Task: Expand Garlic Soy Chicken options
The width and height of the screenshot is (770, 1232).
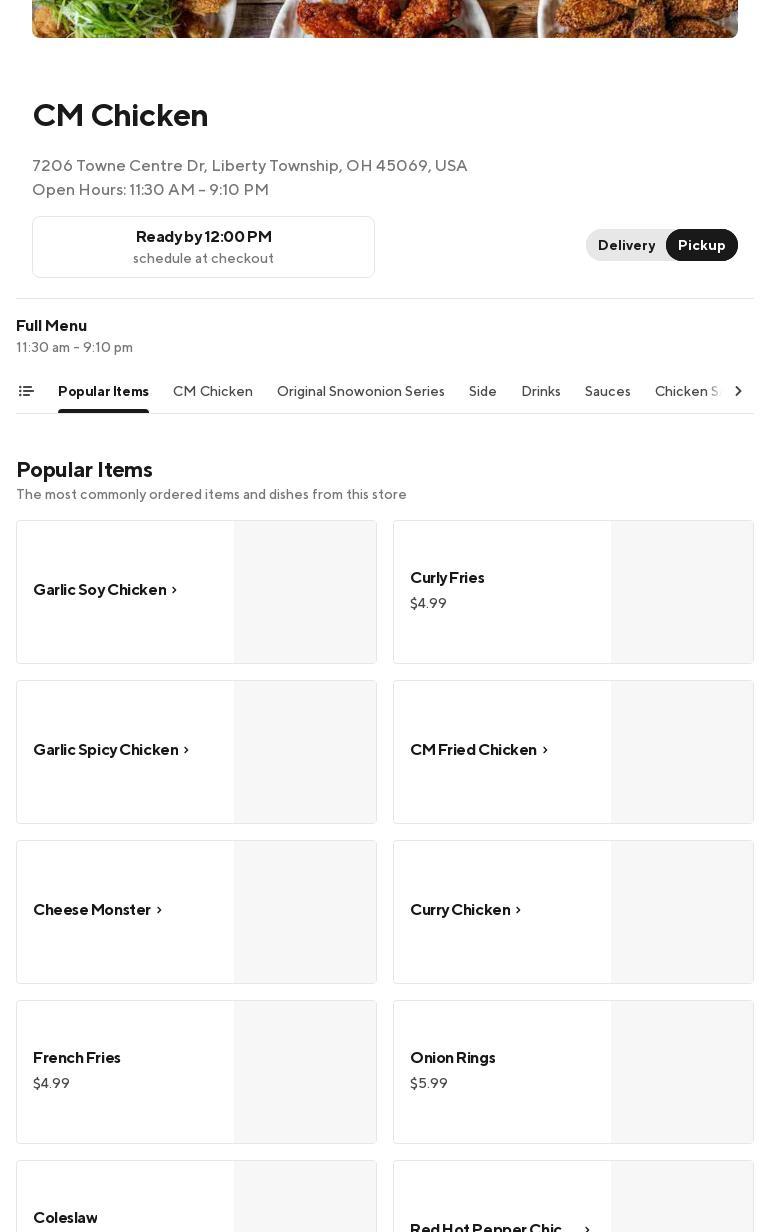Action: tap(106, 590)
